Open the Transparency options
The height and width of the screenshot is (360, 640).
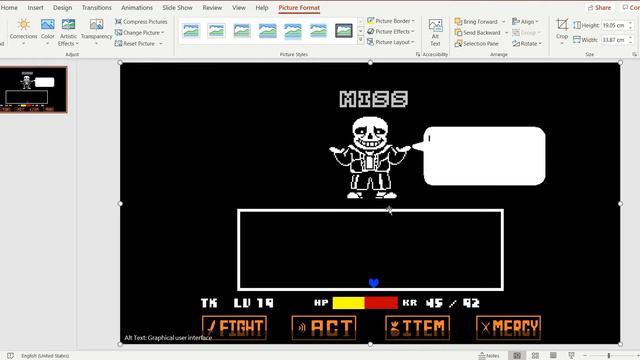click(x=96, y=32)
